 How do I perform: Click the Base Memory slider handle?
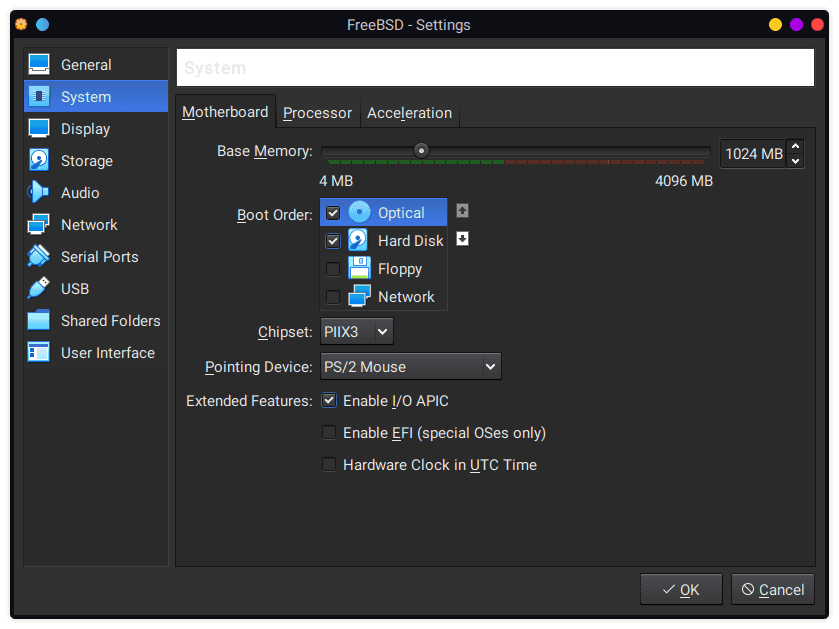click(x=422, y=151)
